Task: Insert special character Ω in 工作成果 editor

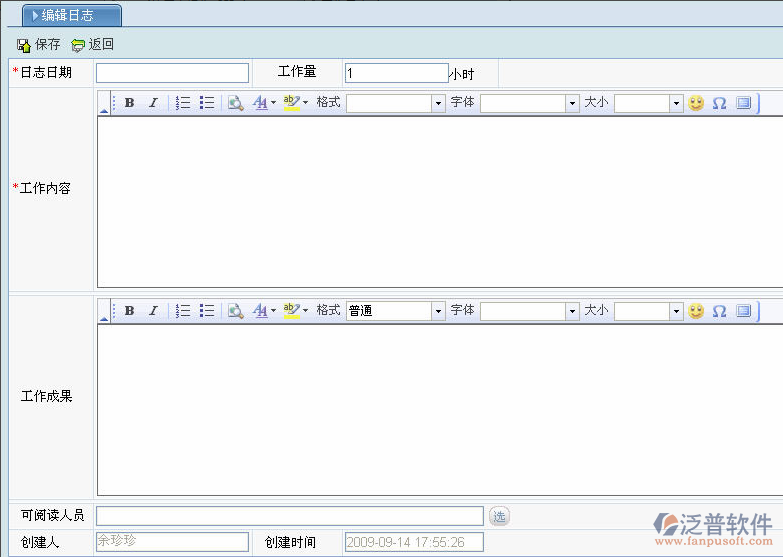Action: pos(719,311)
